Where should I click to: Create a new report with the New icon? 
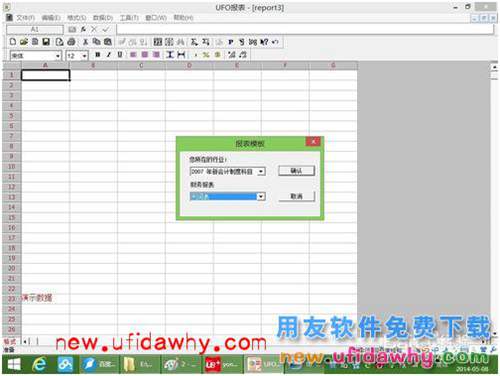(x=13, y=42)
